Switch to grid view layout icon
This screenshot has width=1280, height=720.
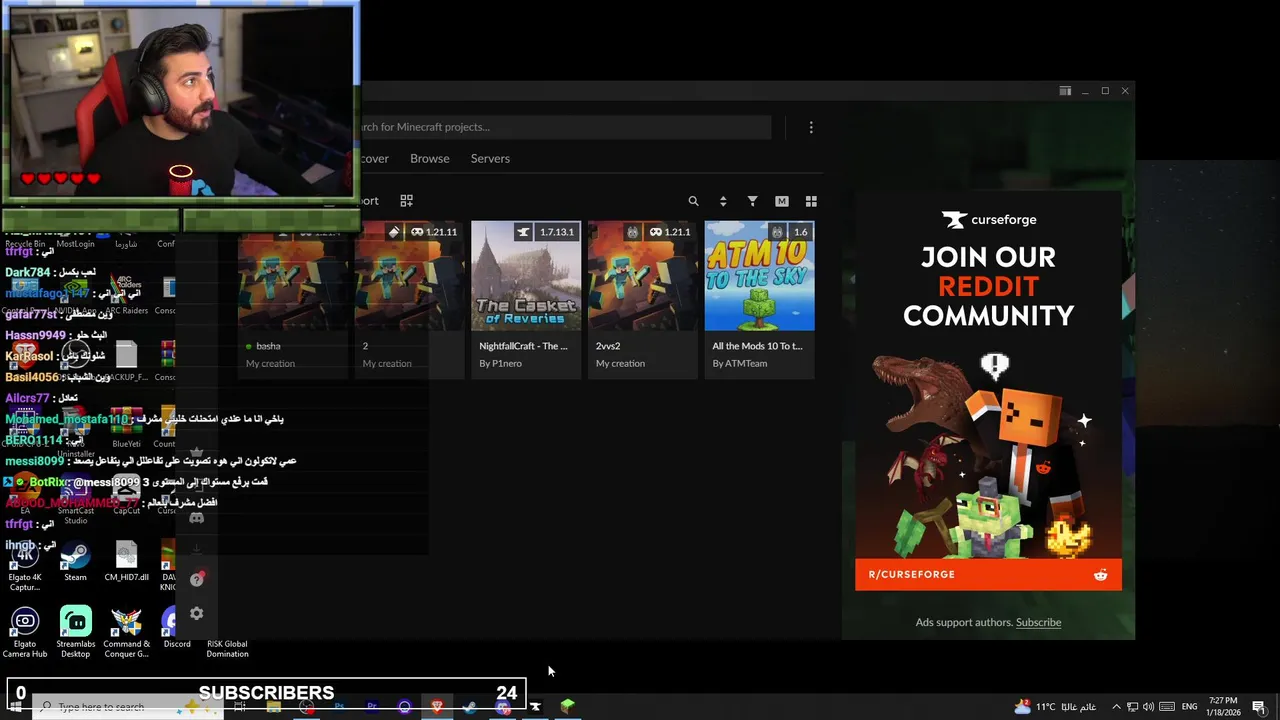(811, 201)
